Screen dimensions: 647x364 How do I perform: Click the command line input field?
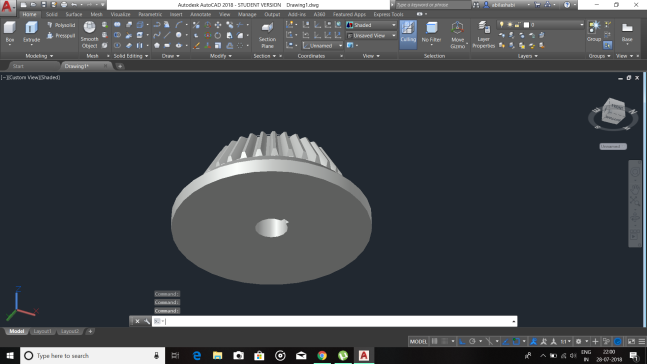334,321
